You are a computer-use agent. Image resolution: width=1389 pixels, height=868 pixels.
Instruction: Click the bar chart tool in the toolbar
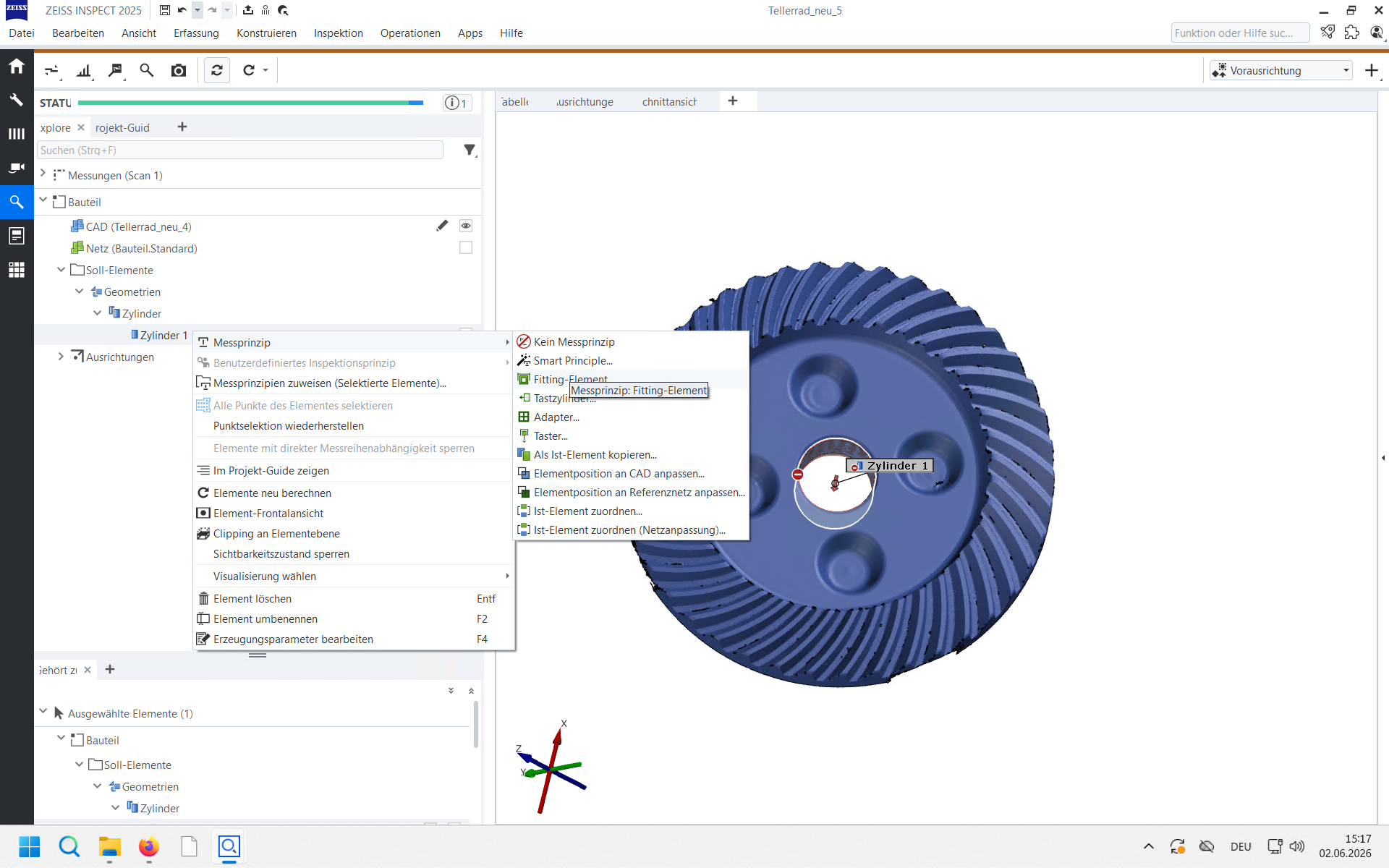pos(85,70)
